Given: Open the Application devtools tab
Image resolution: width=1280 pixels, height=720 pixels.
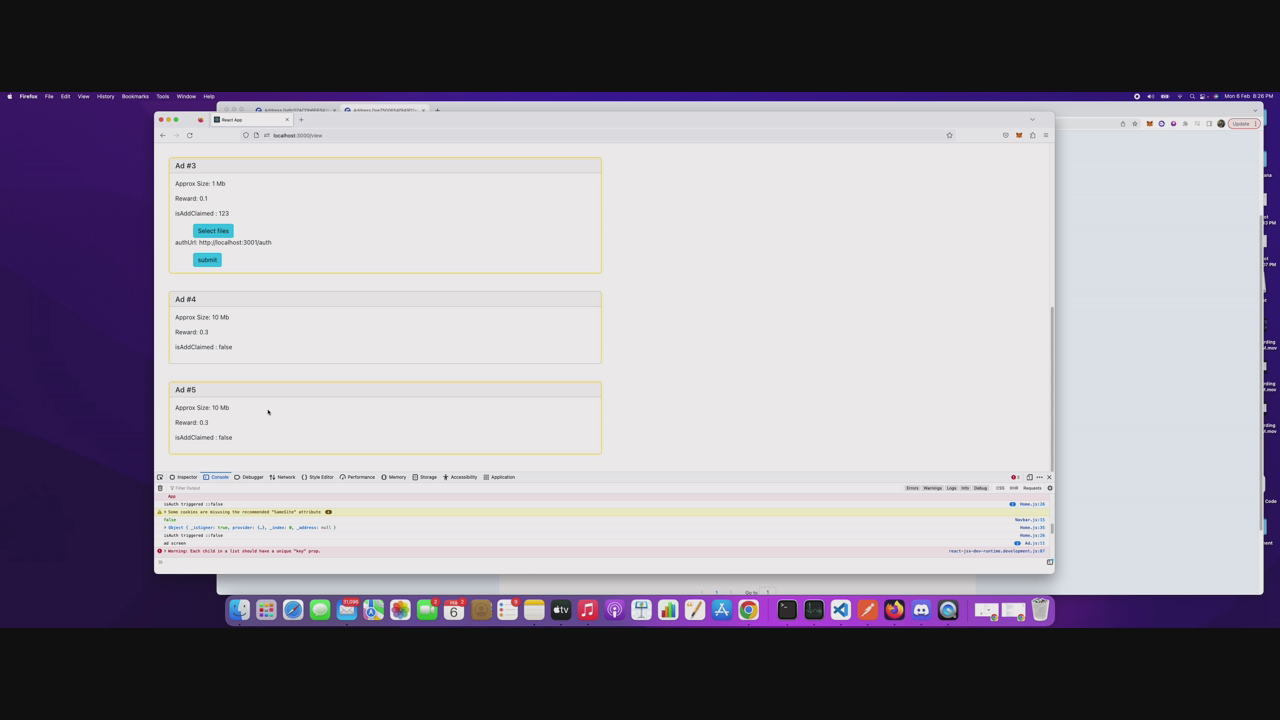Looking at the screenshot, I should 499,477.
